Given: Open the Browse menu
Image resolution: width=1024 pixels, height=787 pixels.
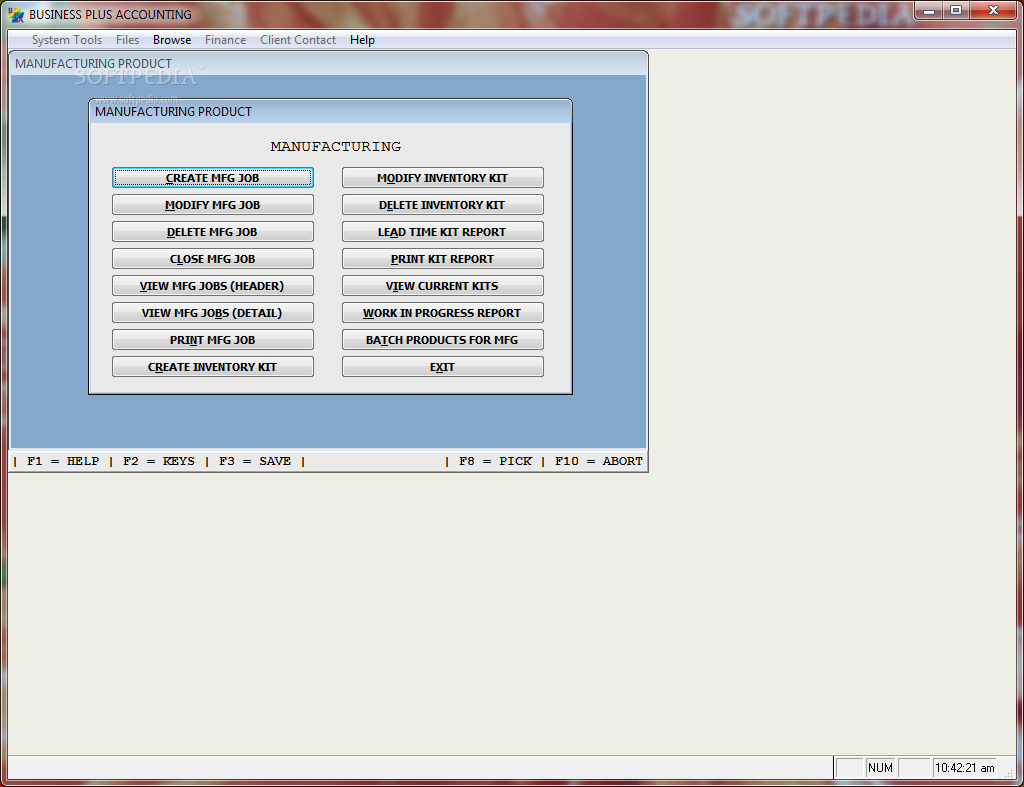Looking at the screenshot, I should (x=172, y=40).
